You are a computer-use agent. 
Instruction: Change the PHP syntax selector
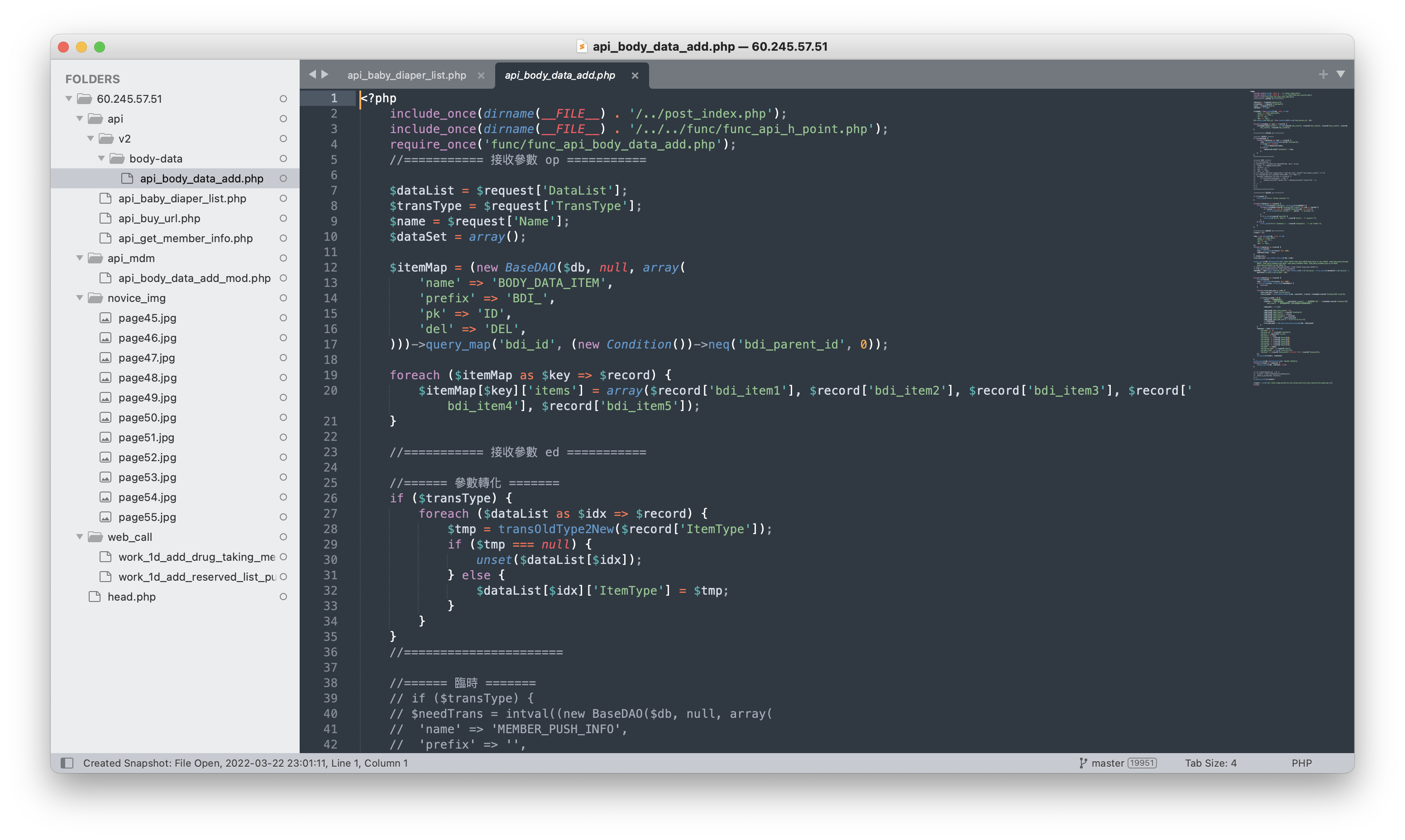pos(1301,763)
